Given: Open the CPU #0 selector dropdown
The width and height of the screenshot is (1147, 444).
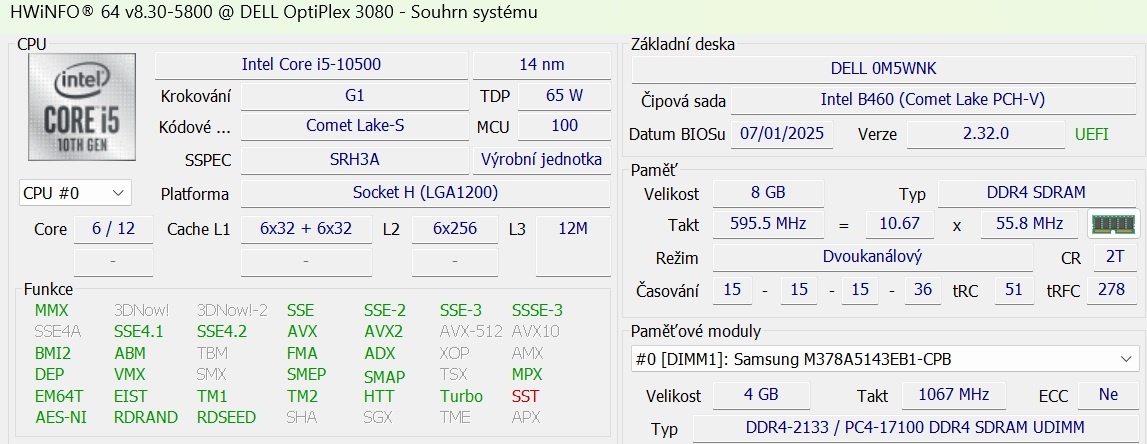Looking at the screenshot, I should point(75,192).
